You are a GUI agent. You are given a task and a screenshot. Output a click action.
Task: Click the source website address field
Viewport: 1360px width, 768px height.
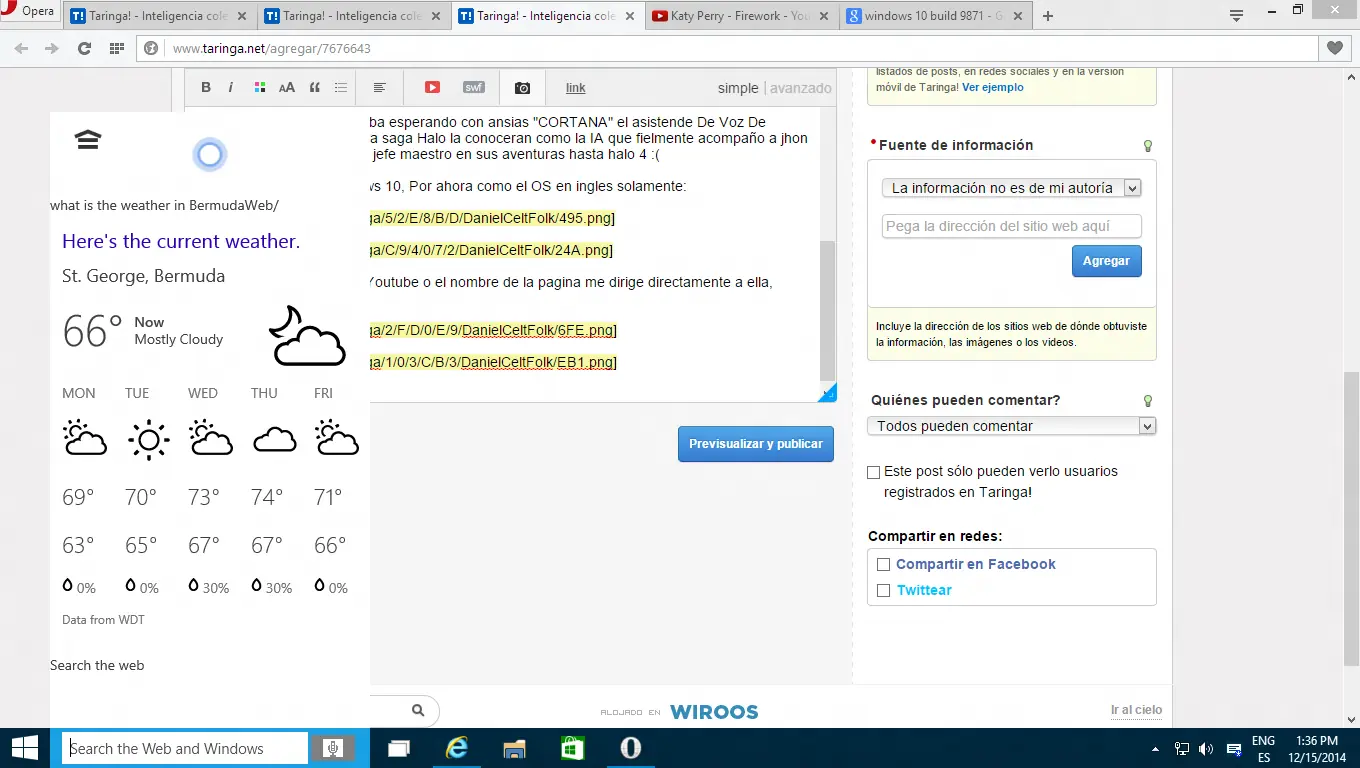coord(1011,226)
